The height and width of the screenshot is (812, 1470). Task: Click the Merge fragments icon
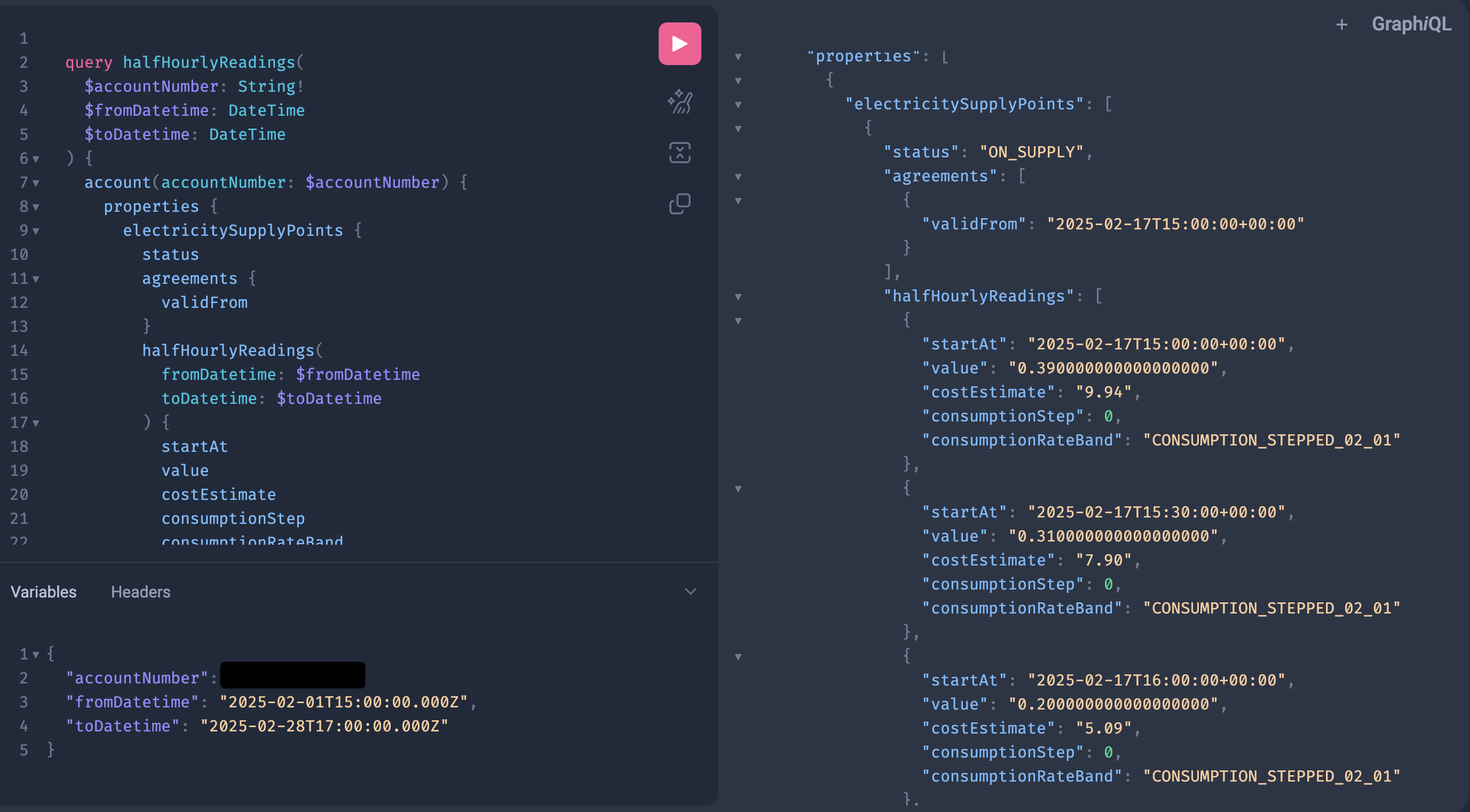tap(679, 152)
